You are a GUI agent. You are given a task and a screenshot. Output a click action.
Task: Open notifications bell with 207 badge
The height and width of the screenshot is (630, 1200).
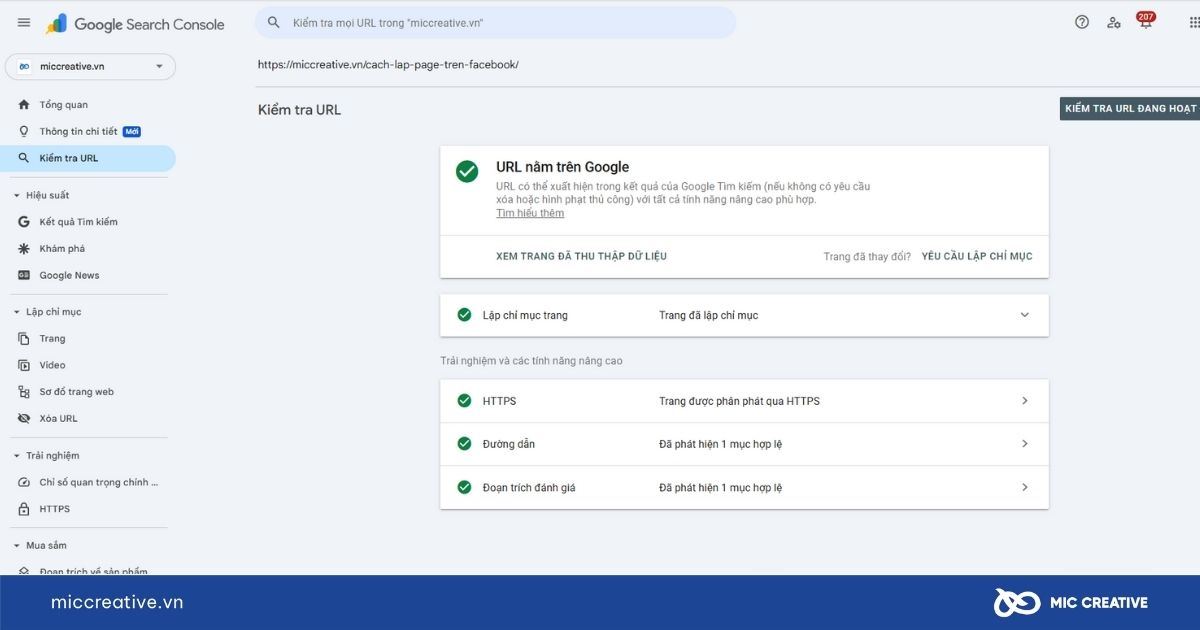(x=1145, y=22)
